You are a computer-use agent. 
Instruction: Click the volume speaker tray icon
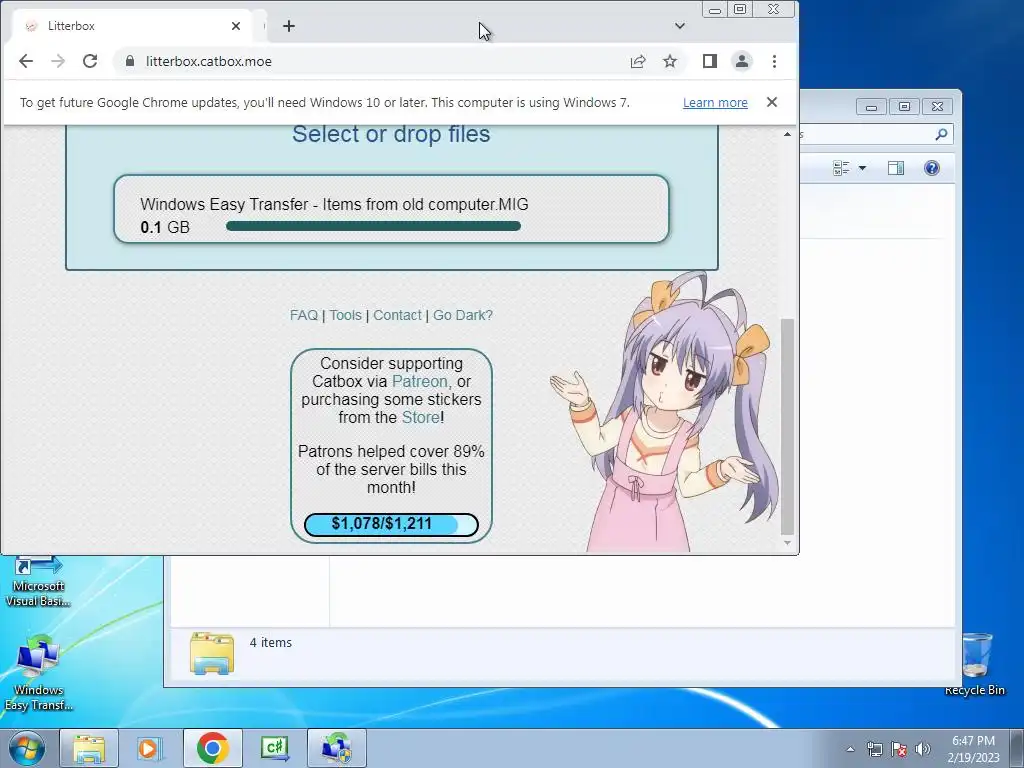[922, 749]
